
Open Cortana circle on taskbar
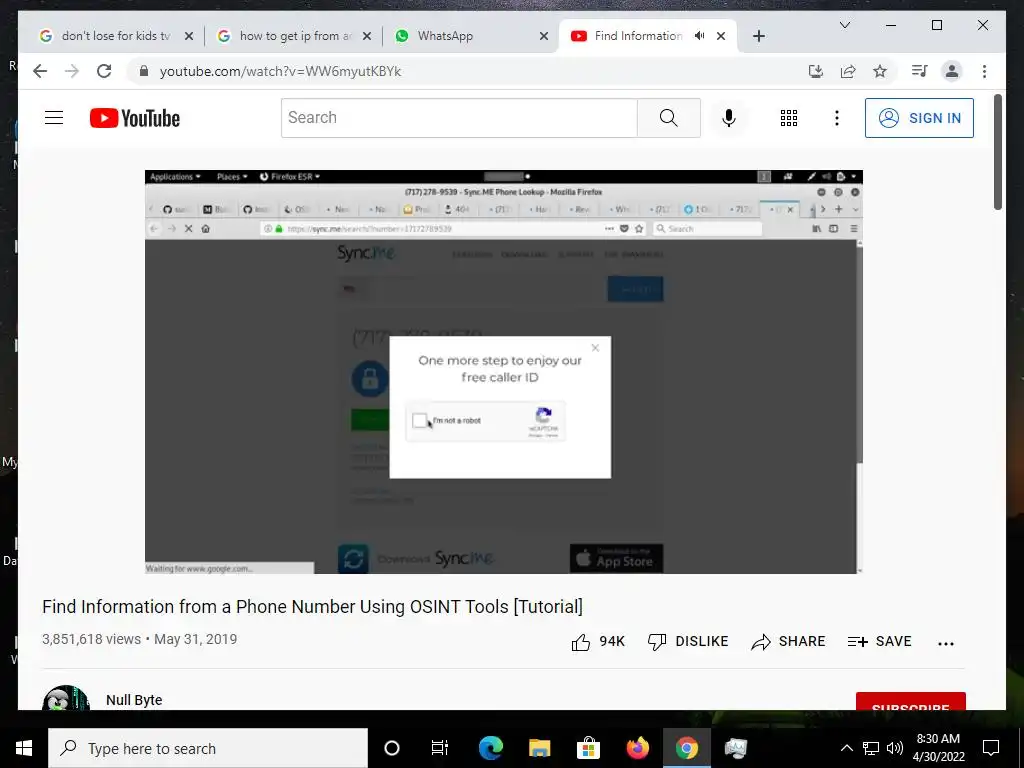391,748
